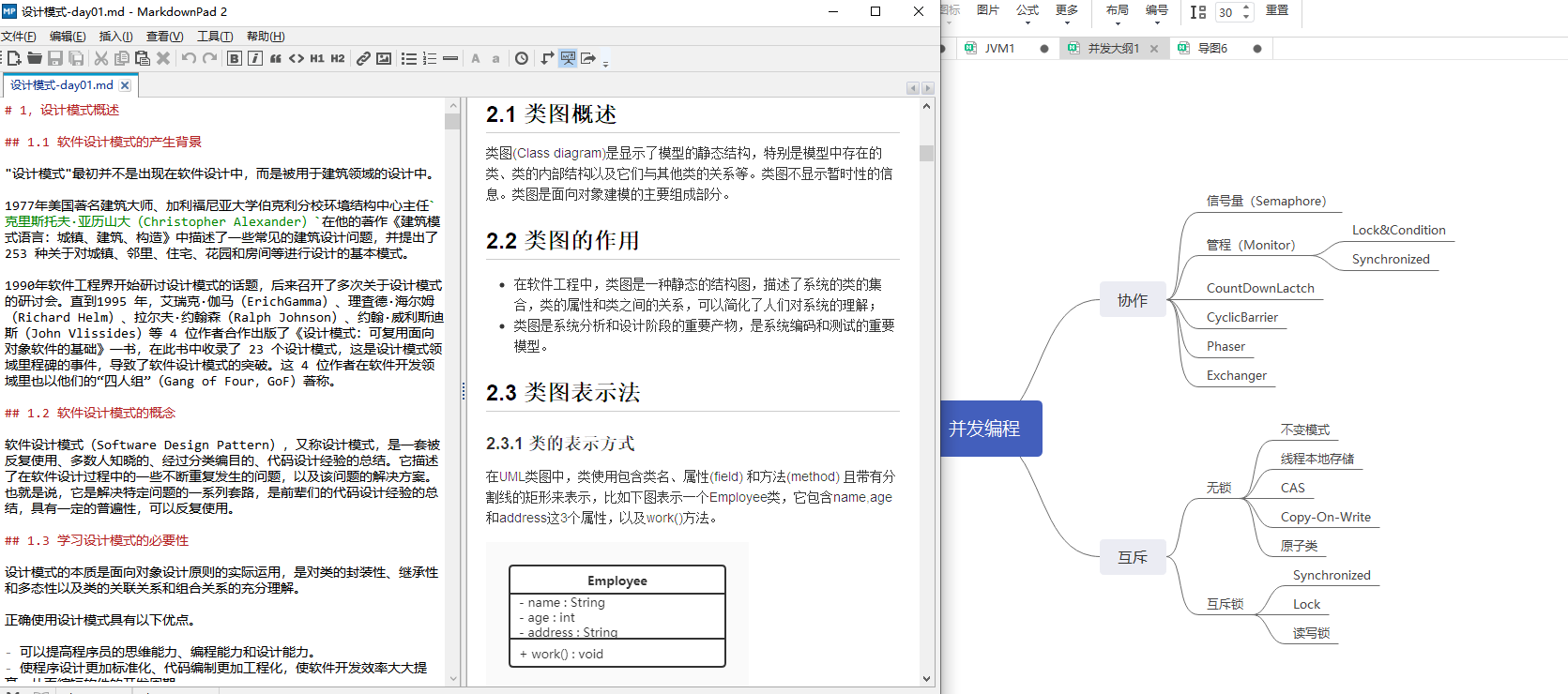
Task: Copy using the toolbar copy icon
Action: click(x=122, y=58)
